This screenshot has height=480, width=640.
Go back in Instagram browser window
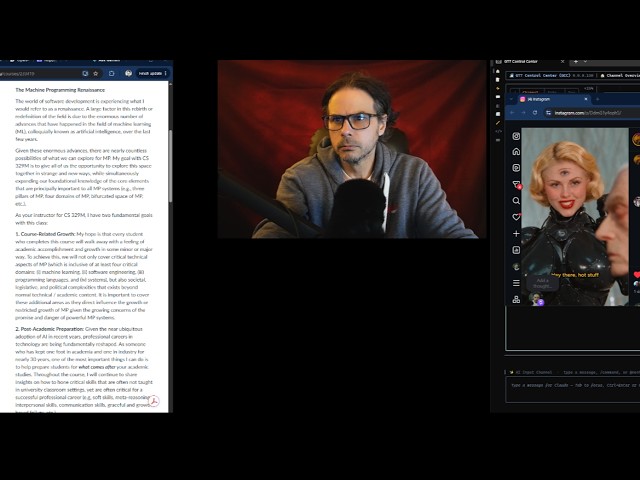[512, 112]
